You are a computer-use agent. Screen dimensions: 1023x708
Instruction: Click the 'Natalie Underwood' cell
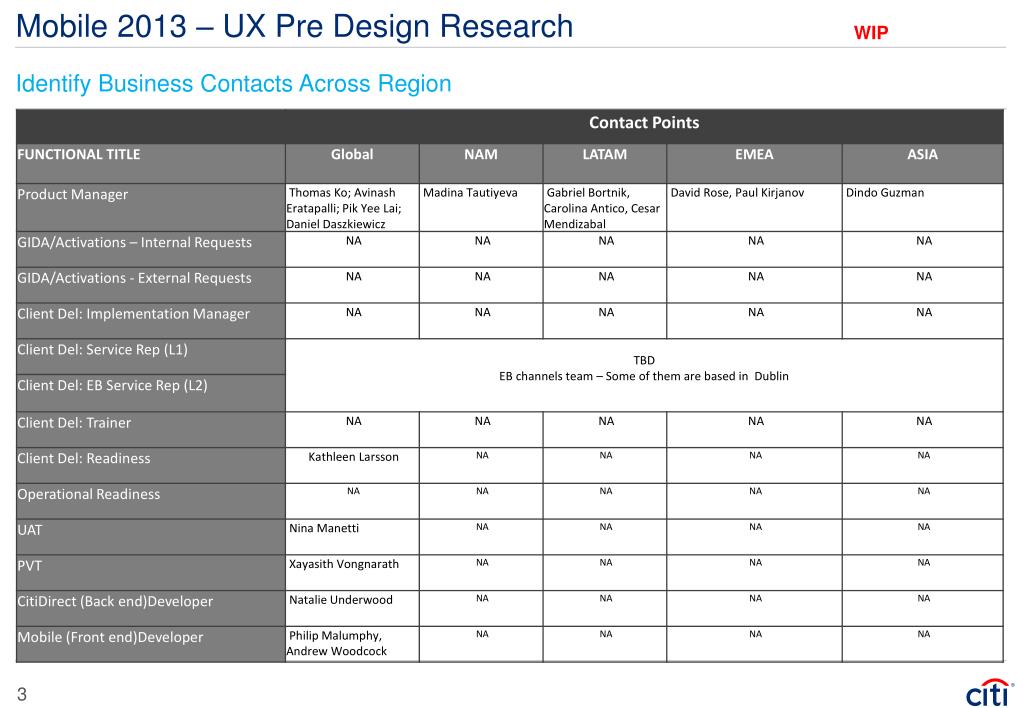point(352,608)
